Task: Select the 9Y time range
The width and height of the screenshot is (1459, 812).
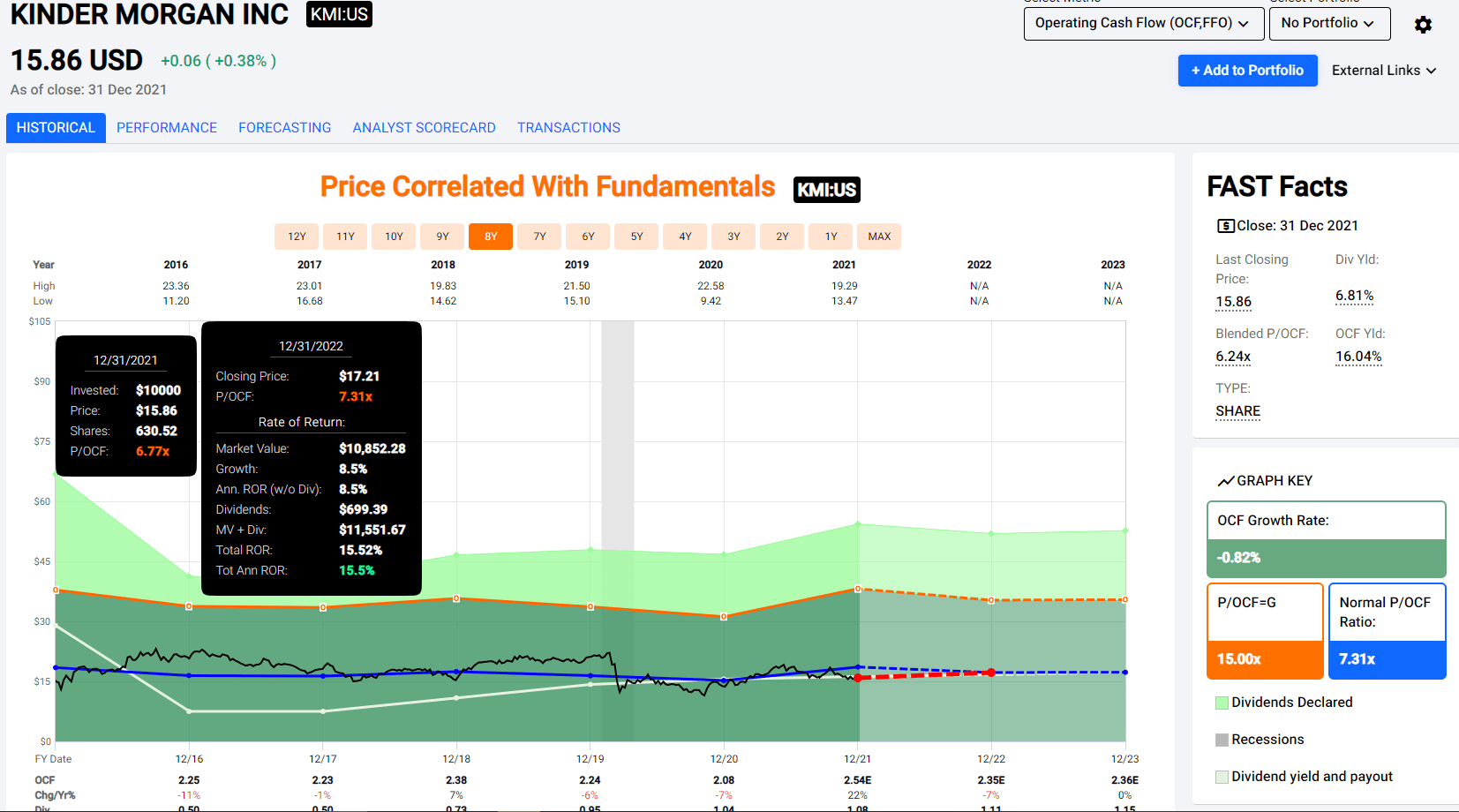Action: pyautogui.click(x=442, y=237)
